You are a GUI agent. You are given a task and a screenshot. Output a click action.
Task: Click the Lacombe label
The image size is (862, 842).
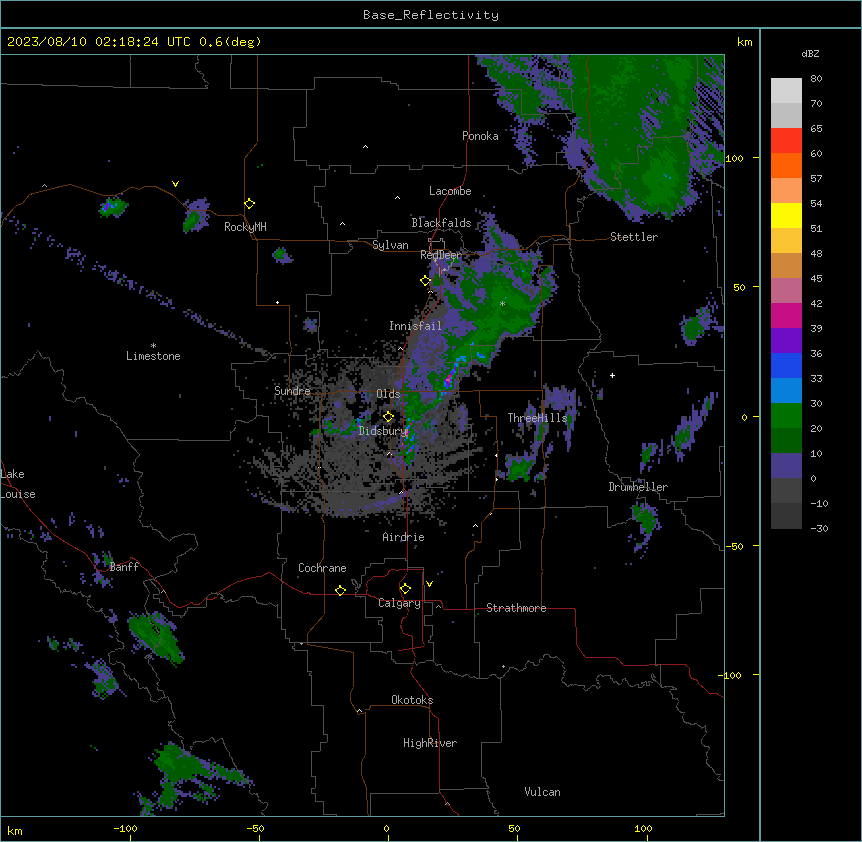pyautogui.click(x=450, y=191)
